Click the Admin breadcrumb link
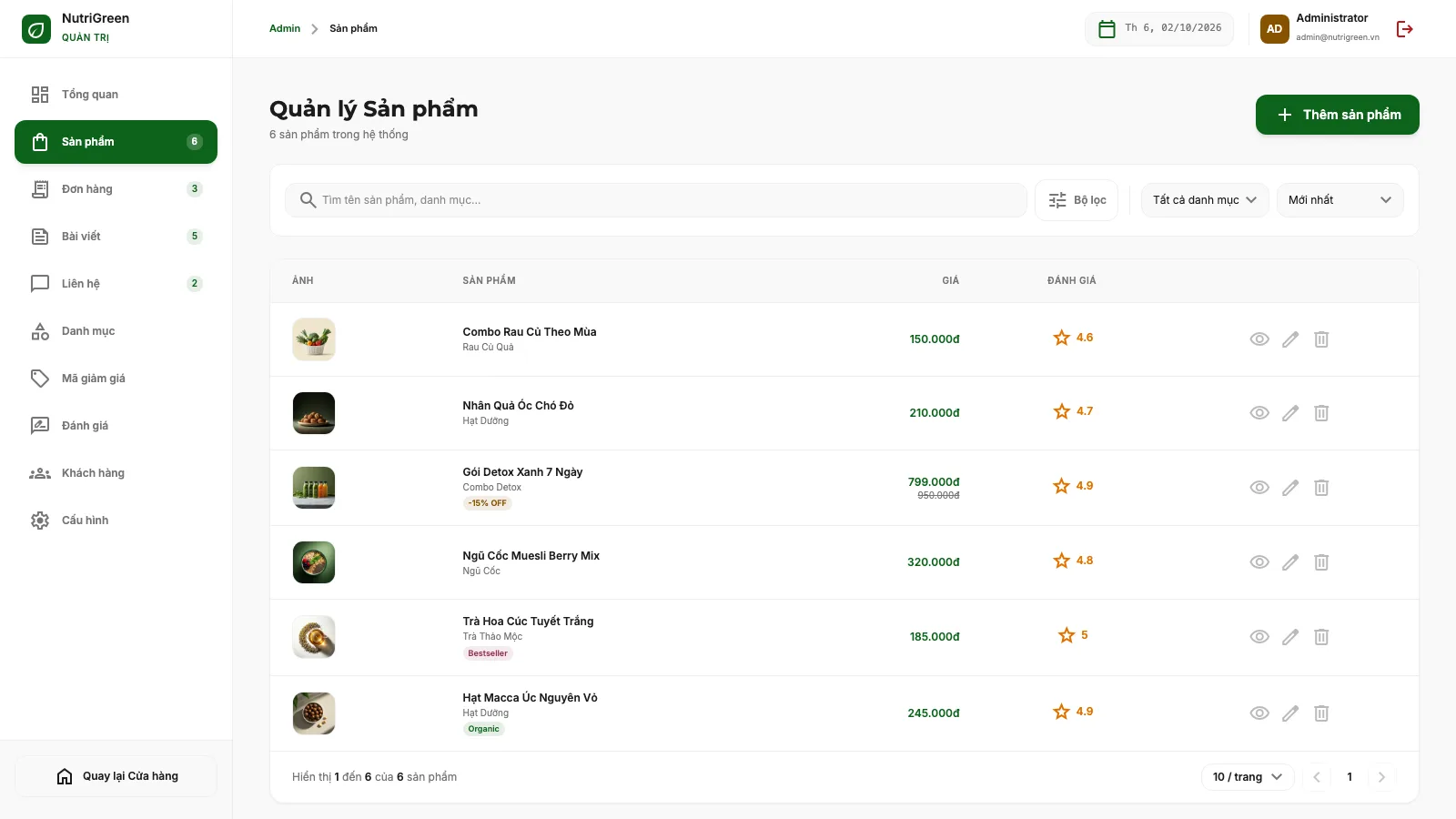The width and height of the screenshot is (1456, 819). [285, 28]
